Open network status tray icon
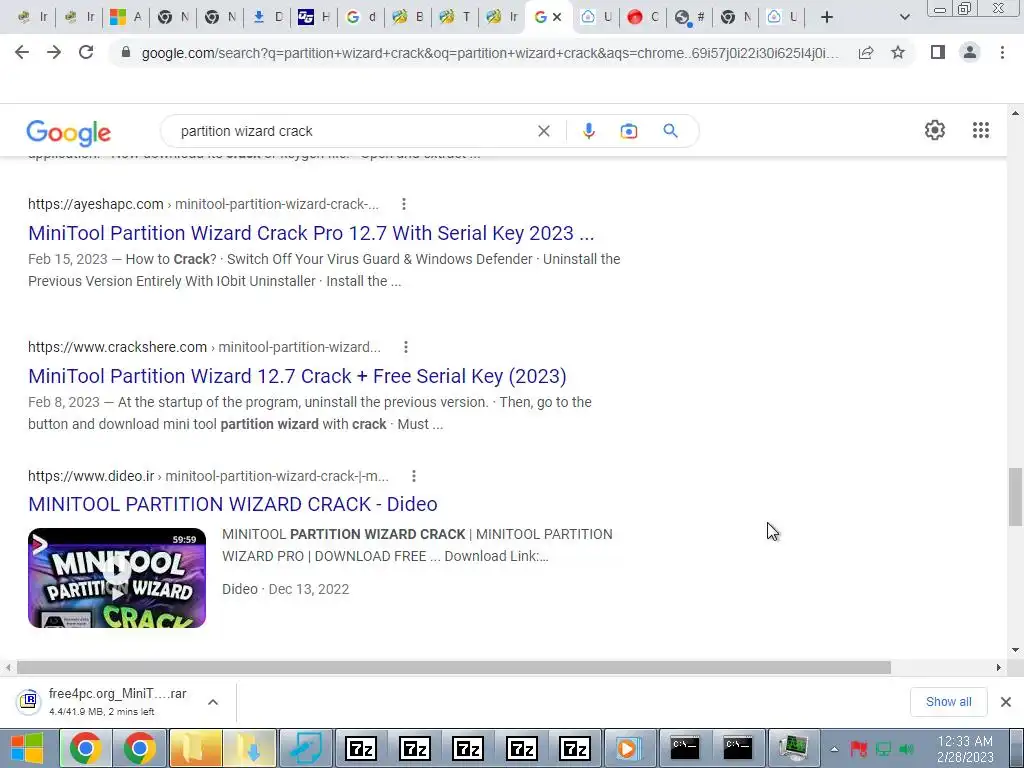 [x=883, y=749]
